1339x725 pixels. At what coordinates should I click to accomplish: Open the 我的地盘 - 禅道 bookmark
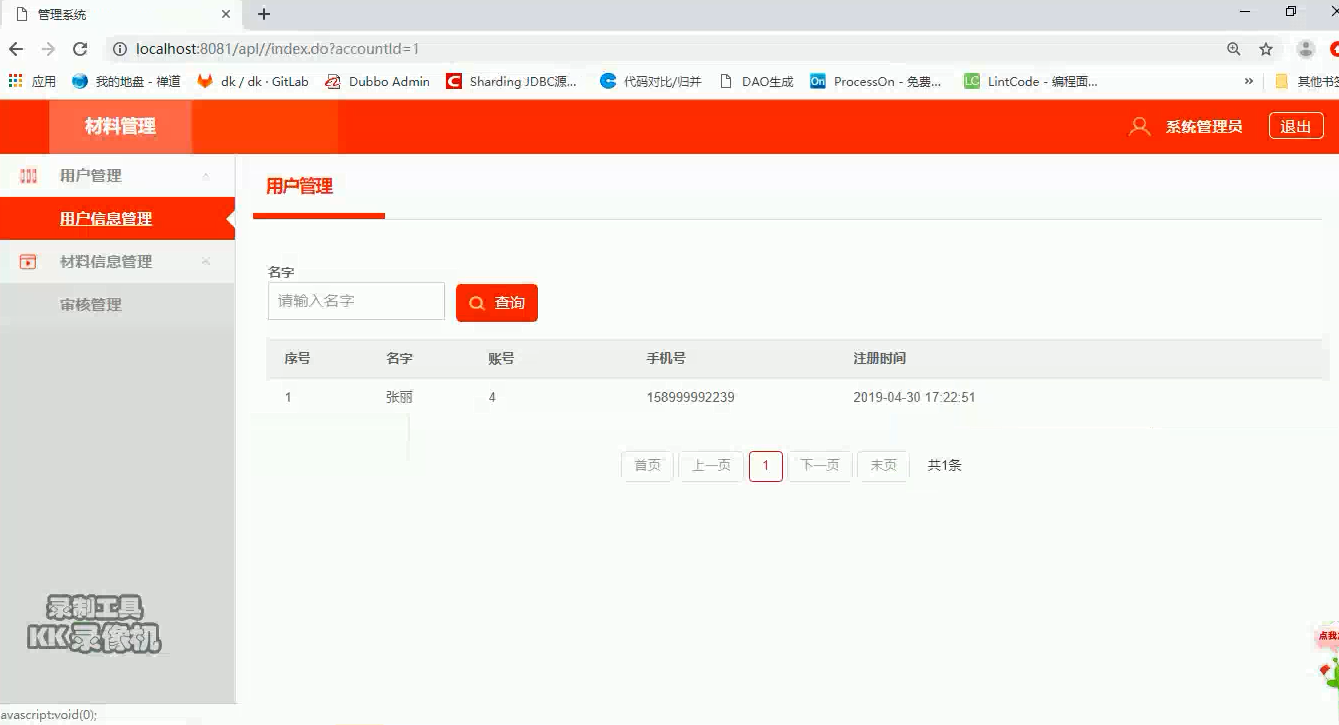[126, 81]
